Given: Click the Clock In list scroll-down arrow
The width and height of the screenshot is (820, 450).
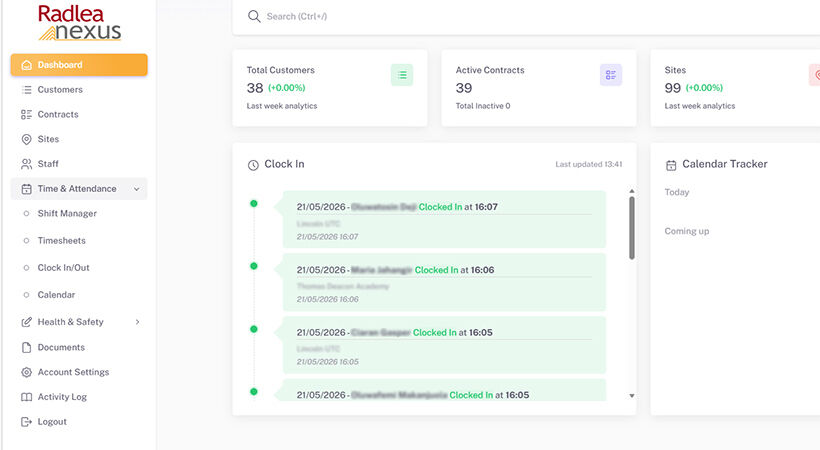Looking at the screenshot, I should pyautogui.click(x=632, y=396).
